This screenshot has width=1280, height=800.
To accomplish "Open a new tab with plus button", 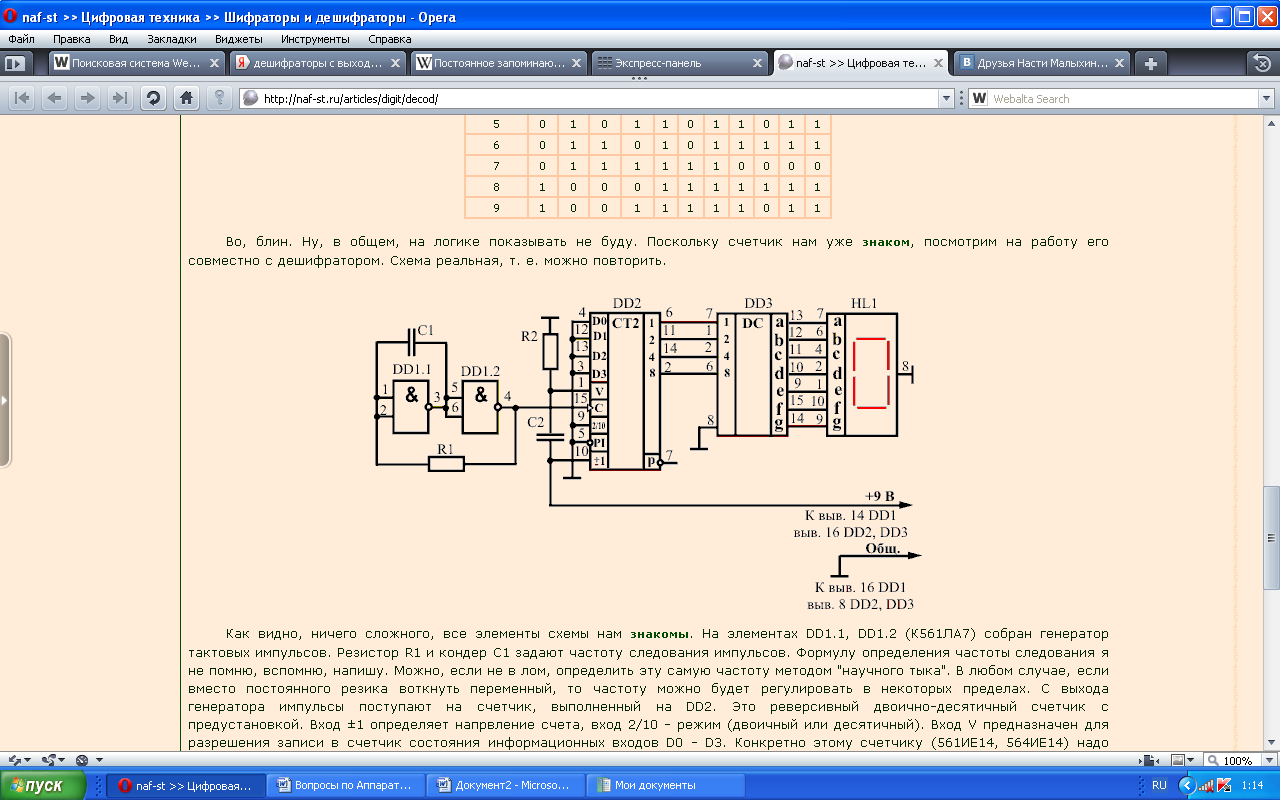I will [x=1151, y=63].
